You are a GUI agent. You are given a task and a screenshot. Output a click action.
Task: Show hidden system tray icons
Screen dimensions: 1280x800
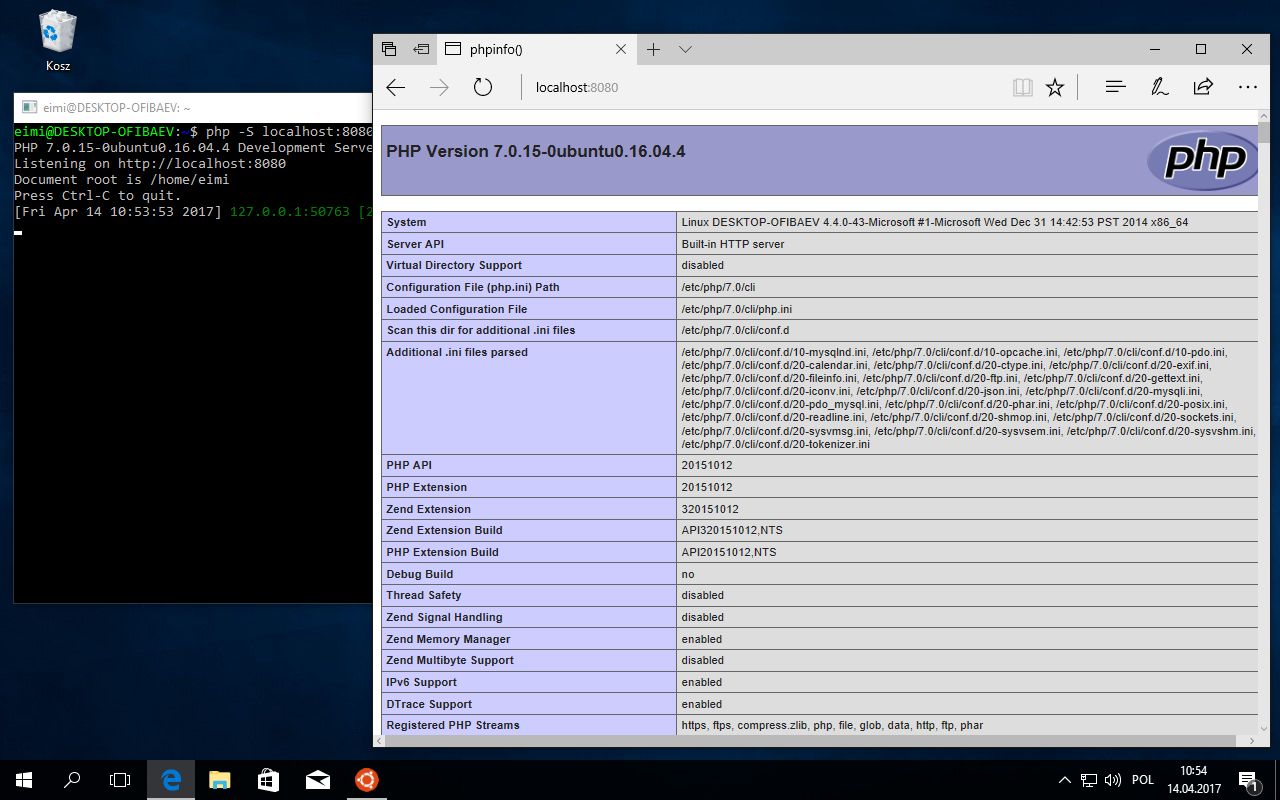click(x=1063, y=780)
